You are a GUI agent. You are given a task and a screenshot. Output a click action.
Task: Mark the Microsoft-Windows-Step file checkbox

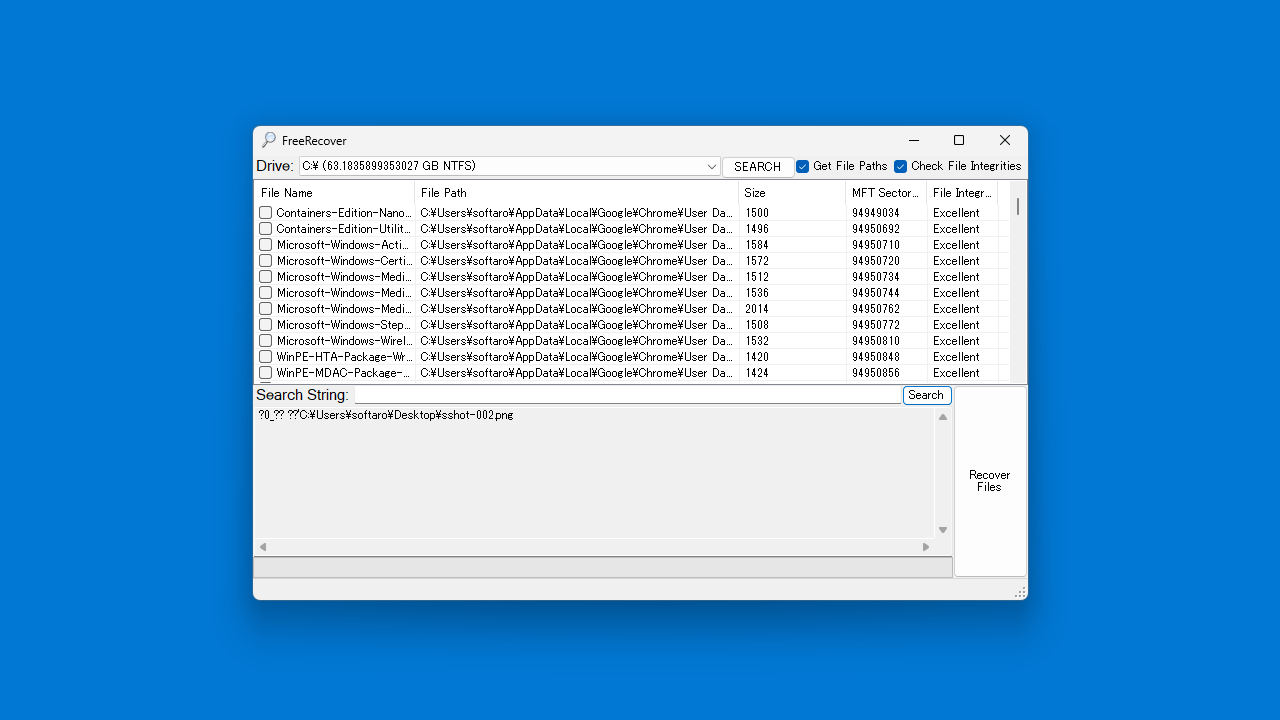coord(266,325)
